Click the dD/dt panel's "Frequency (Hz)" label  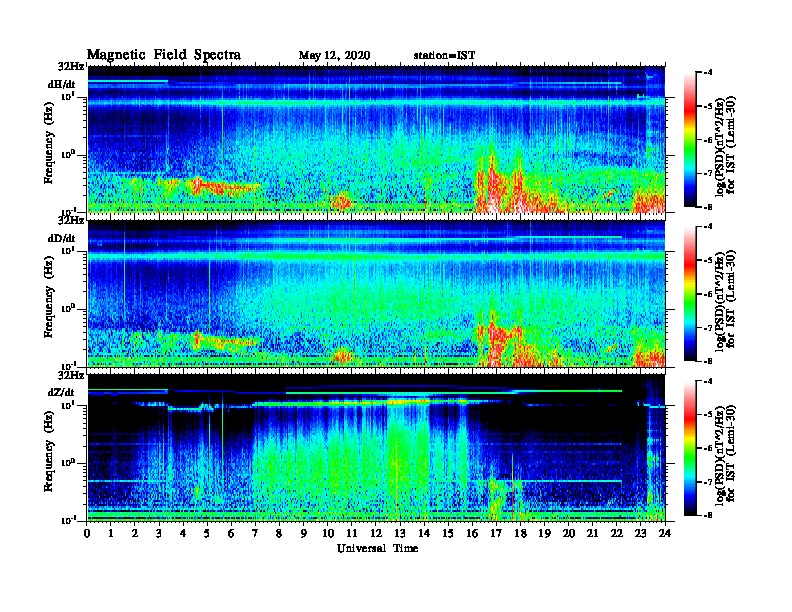(49, 297)
